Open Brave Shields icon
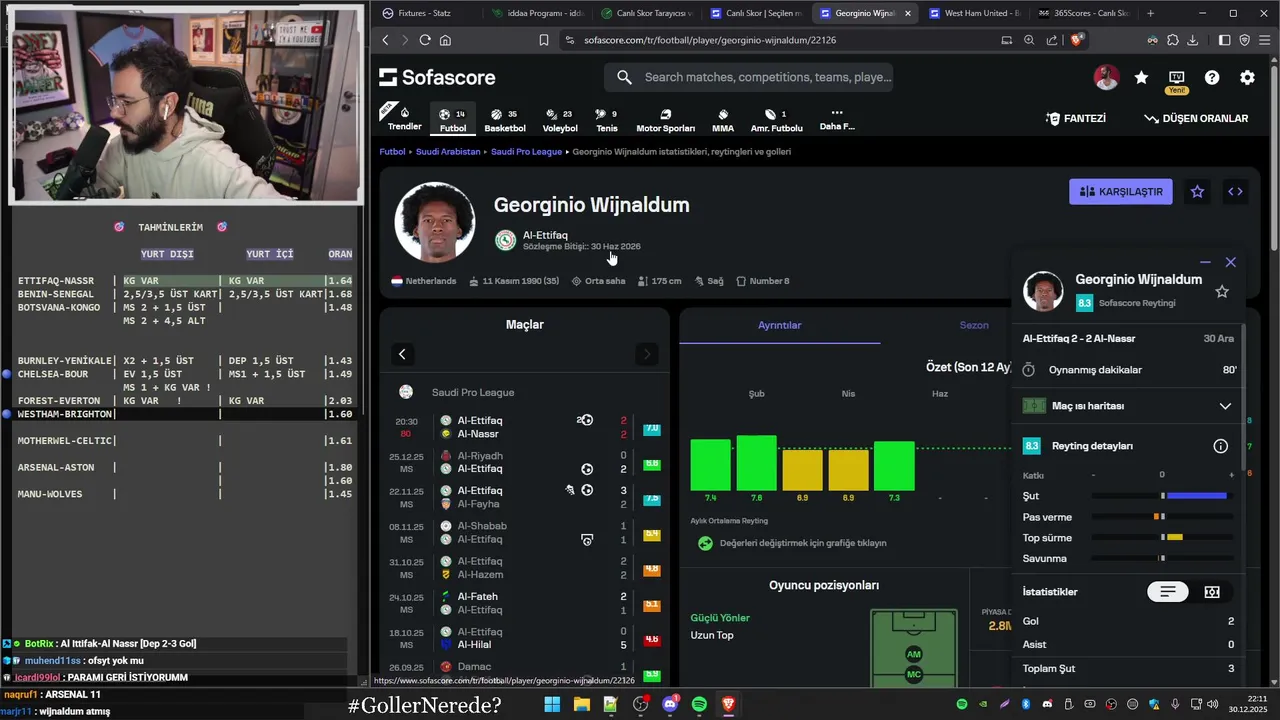Screen dimensions: 1280x720 1076,40
